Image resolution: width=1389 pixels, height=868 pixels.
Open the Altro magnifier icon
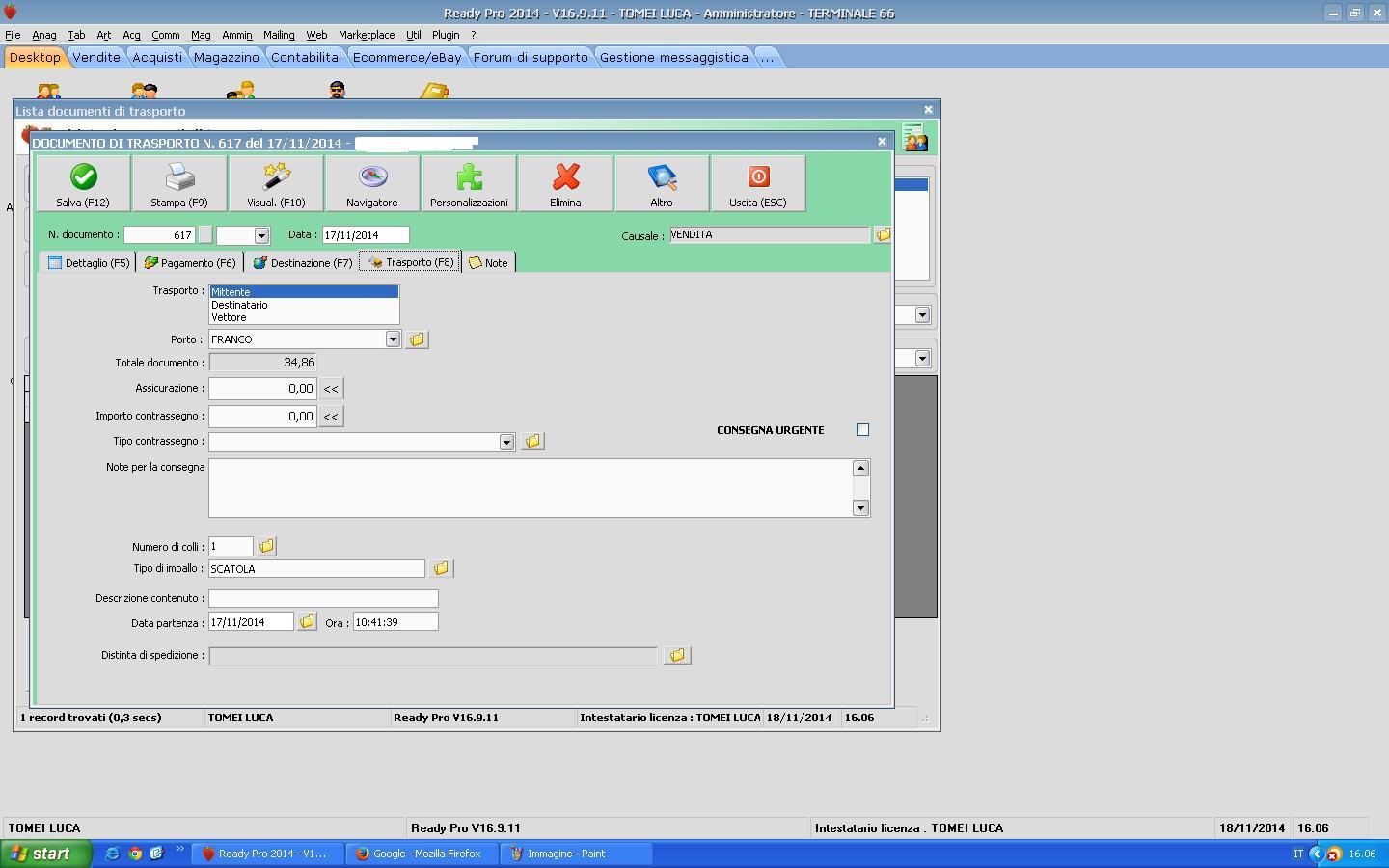coord(662,177)
